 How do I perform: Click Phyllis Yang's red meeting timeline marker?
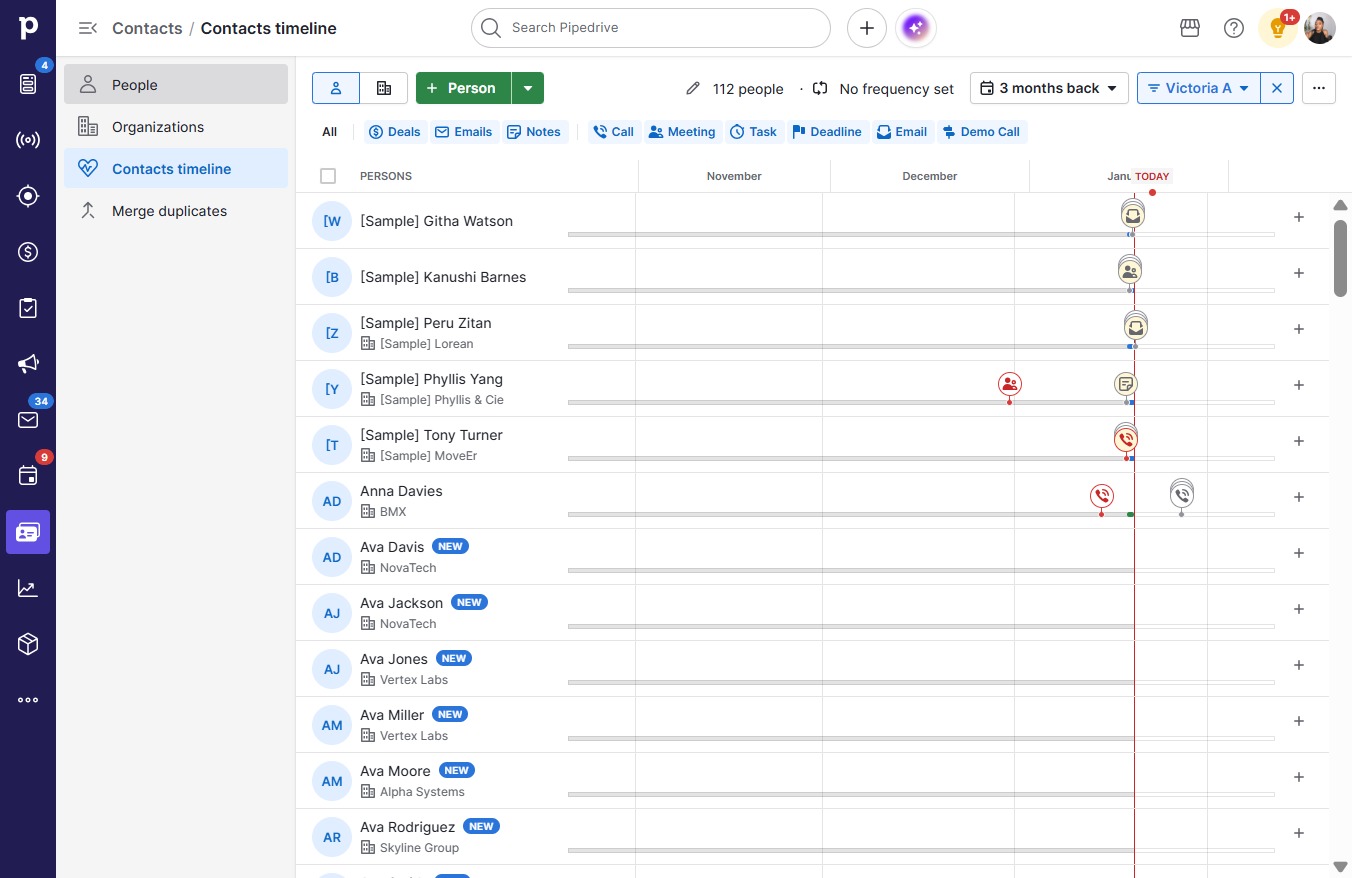point(1010,383)
